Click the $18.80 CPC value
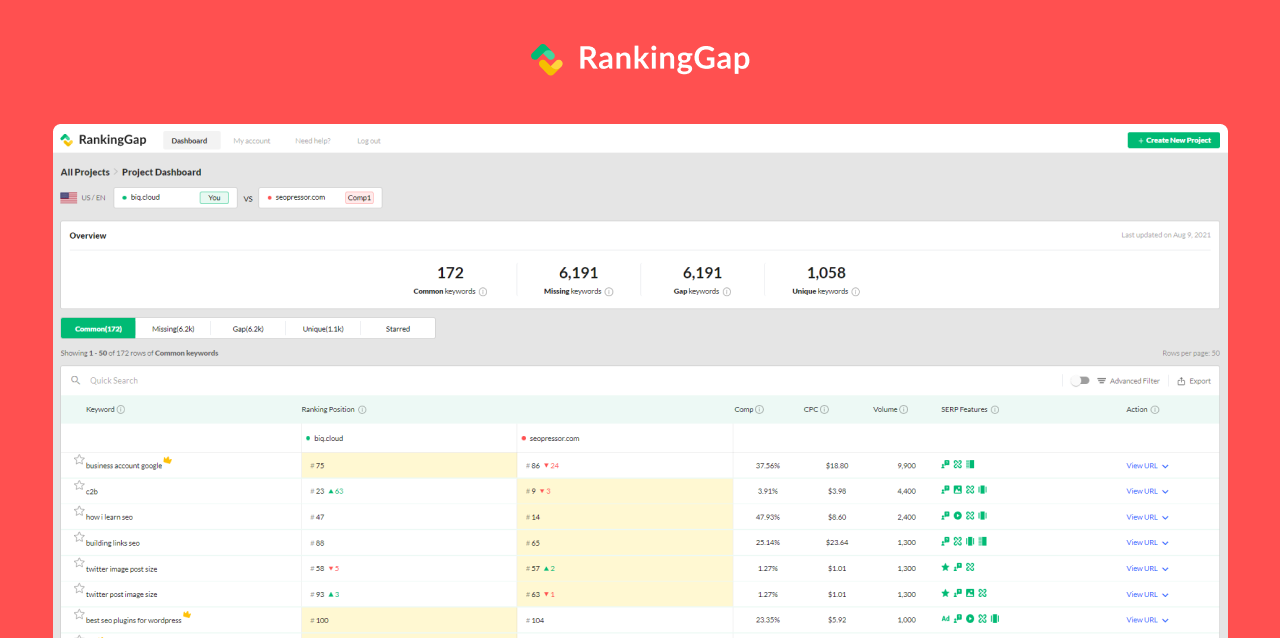1280x638 pixels. (x=837, y=466)
